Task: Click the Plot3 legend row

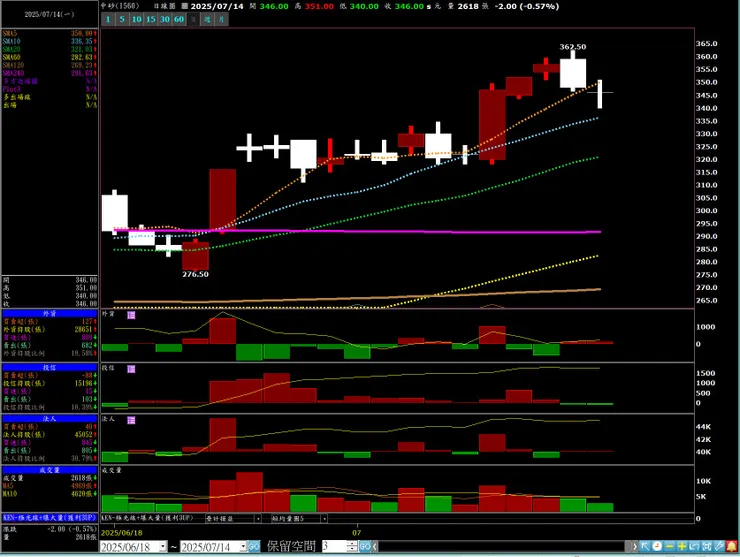Action: click(50, 89)
